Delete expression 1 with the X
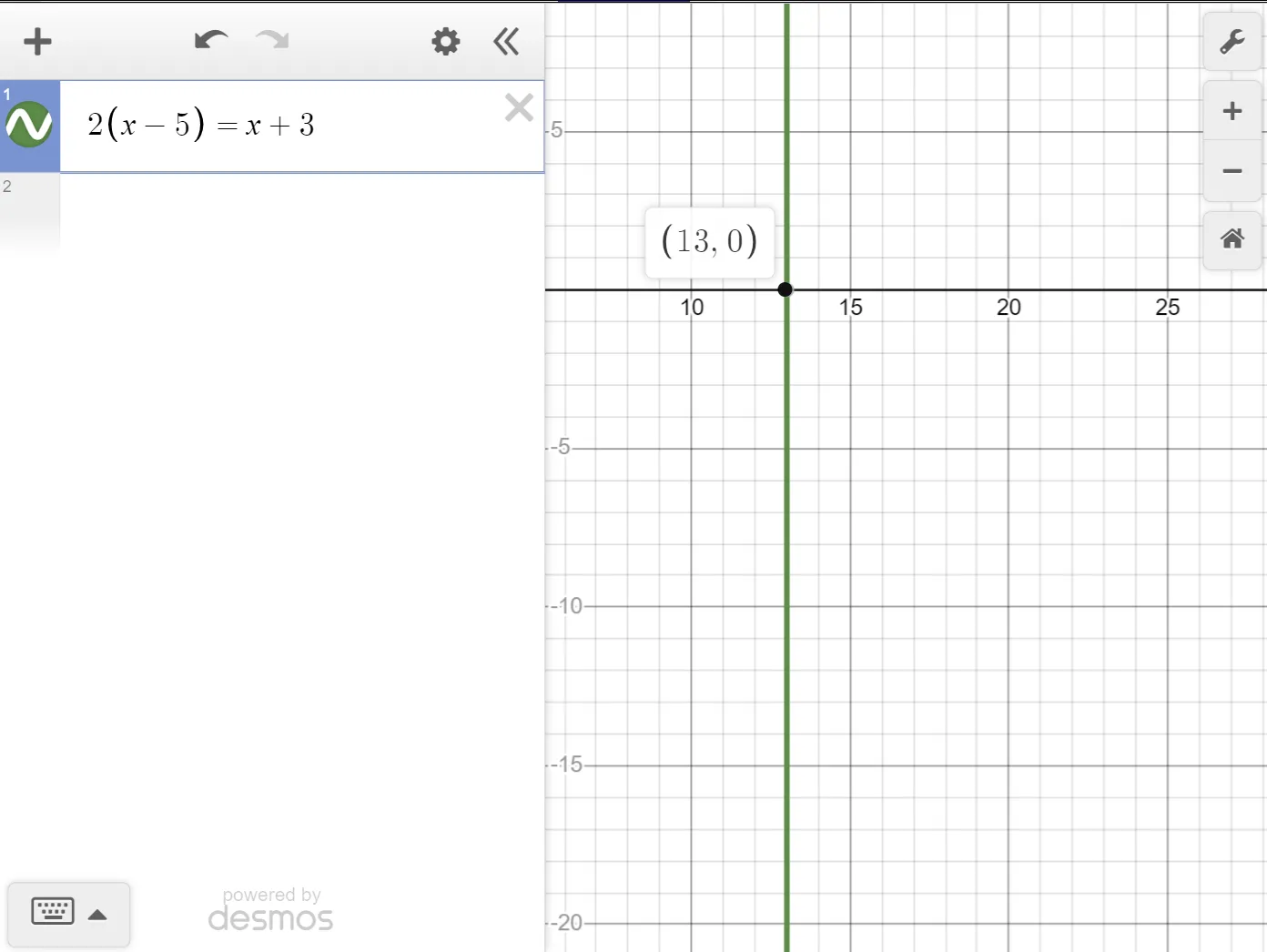The image size is (1267, 952). (519, 107)
